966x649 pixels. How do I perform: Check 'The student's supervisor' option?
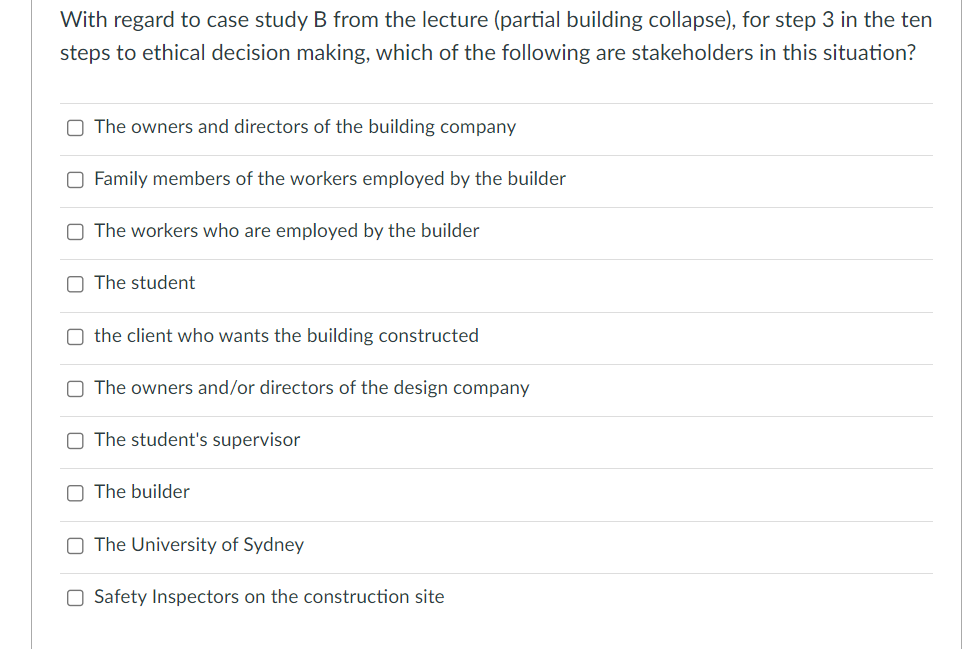(75, 441)
